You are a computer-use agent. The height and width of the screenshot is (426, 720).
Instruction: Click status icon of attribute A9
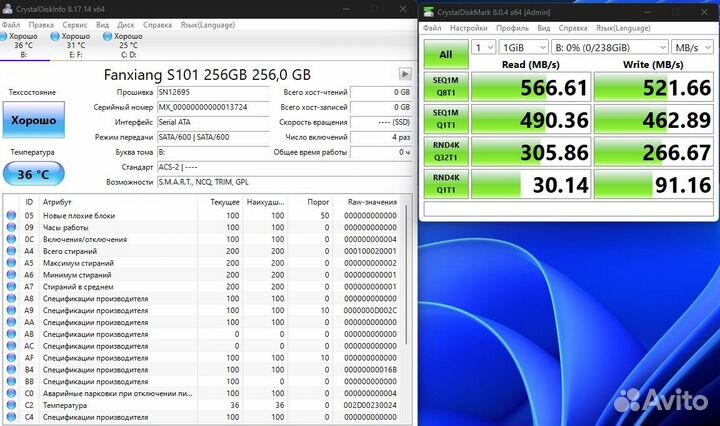11,310
